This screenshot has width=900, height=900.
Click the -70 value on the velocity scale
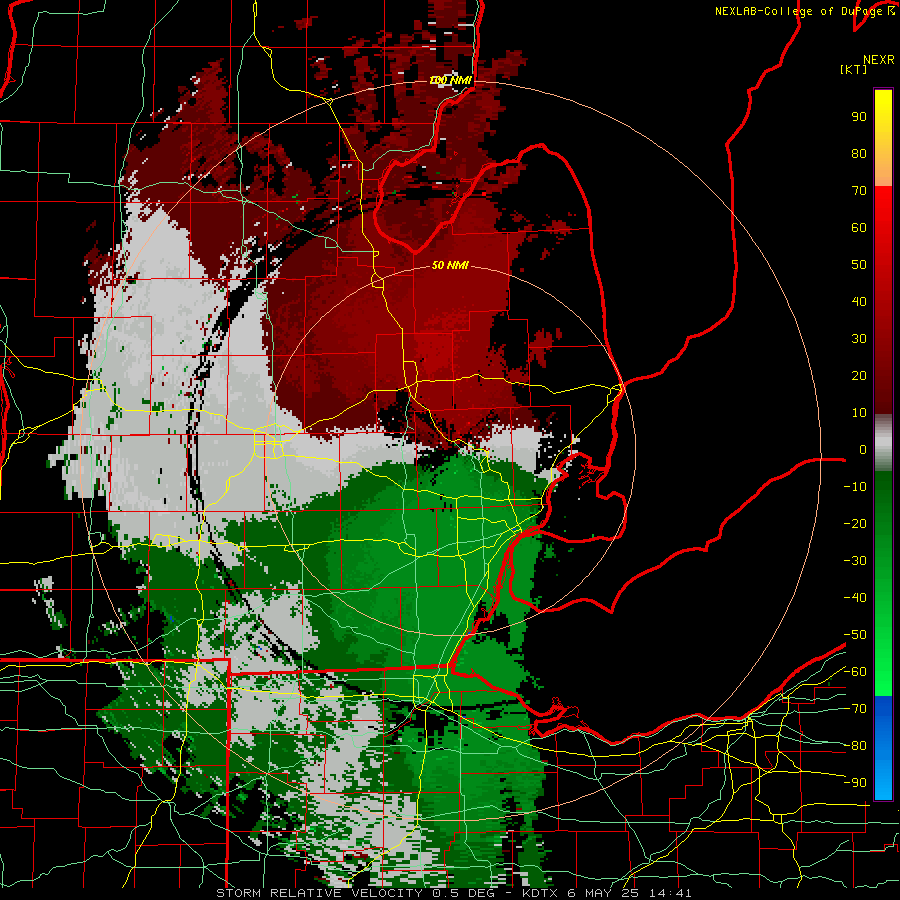point(855,709)
